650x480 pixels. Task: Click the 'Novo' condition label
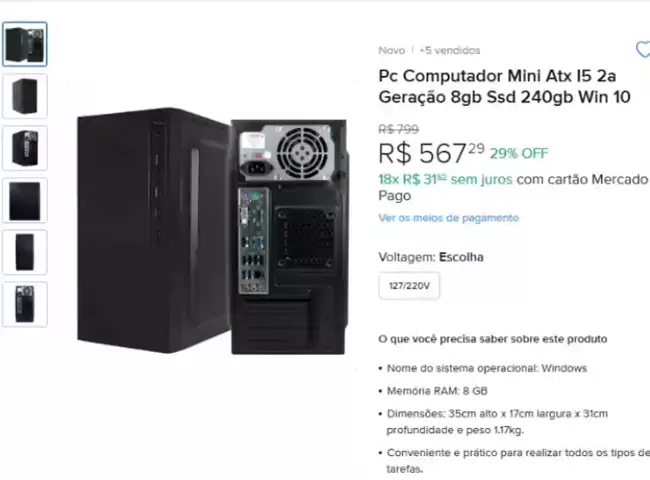point(391,50)
